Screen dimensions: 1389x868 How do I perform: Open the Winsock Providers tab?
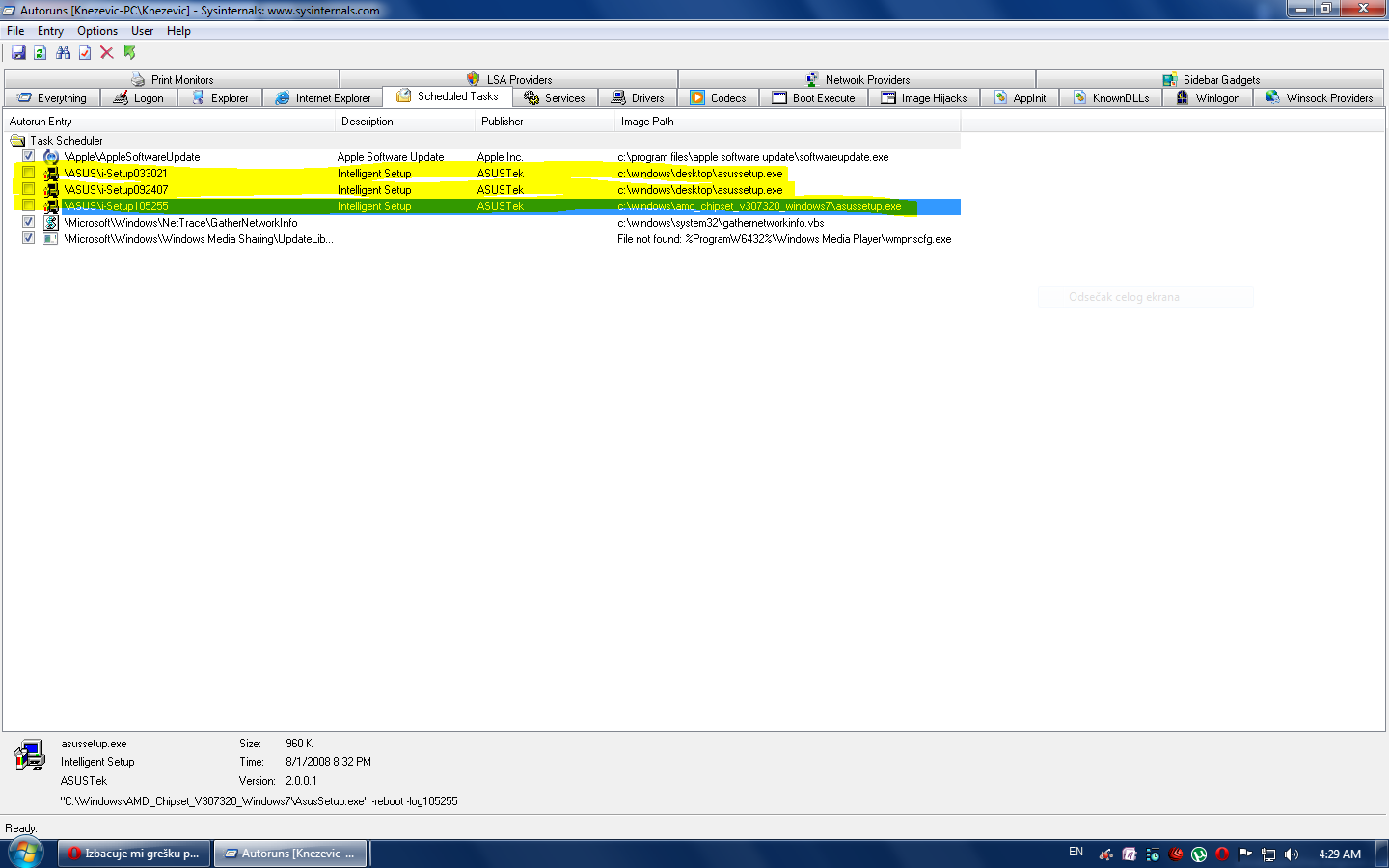(x=1319, y=97)
